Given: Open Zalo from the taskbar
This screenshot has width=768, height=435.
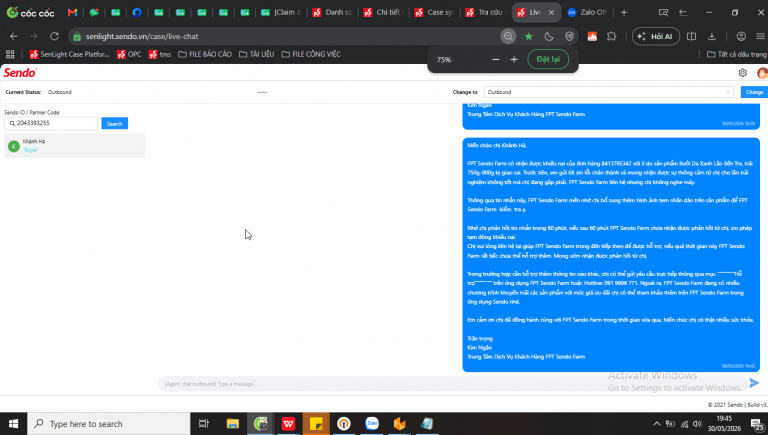Looking at the screenshot, I should click(x=372, y=424).
